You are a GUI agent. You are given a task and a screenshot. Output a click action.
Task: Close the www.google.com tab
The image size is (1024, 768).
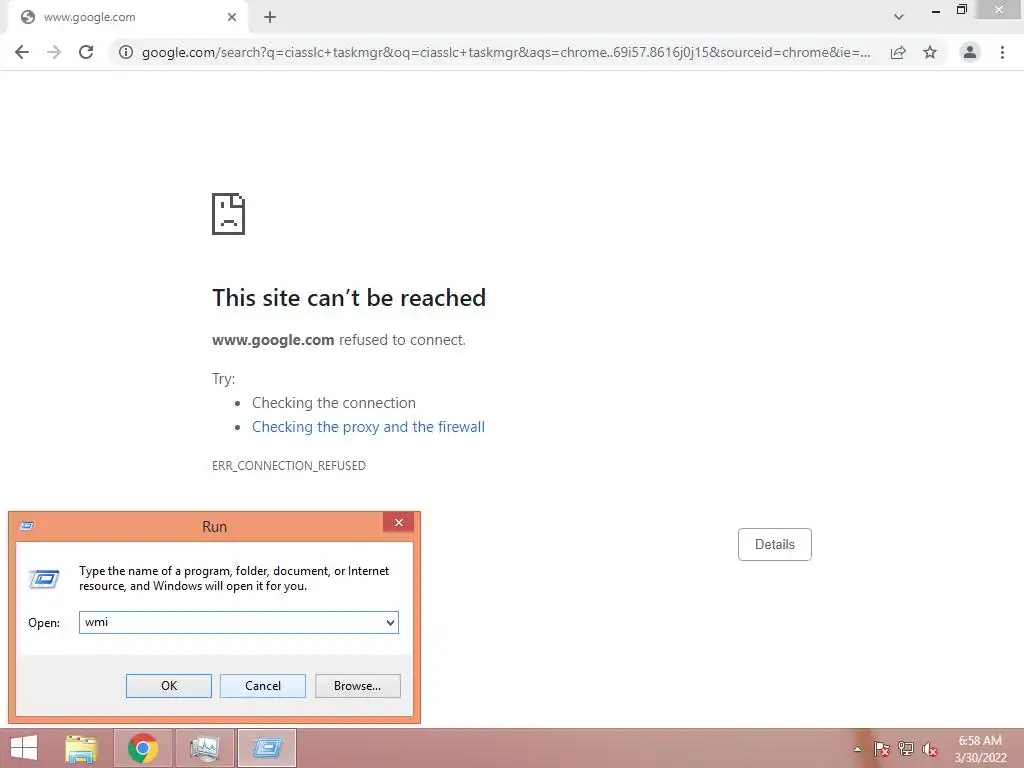pyautogui.click(x=232, y=17)
